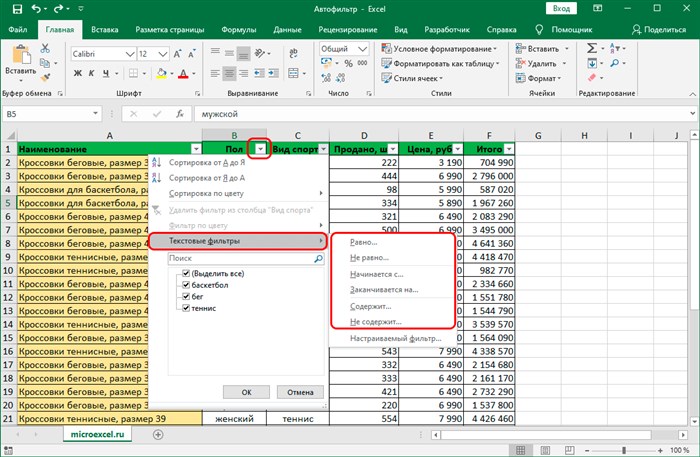Uncheck the теннис checkbox
Viewport: 700px width, 457px height.
coord(186,308)
